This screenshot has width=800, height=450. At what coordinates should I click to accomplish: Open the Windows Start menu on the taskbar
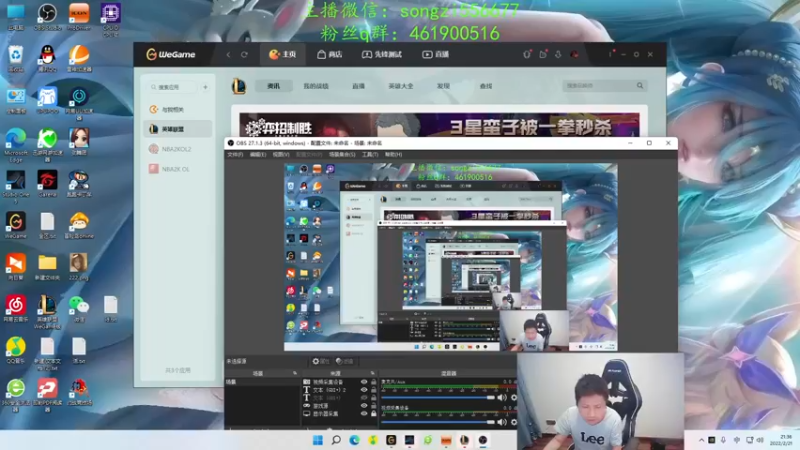(x=317, y=440)
